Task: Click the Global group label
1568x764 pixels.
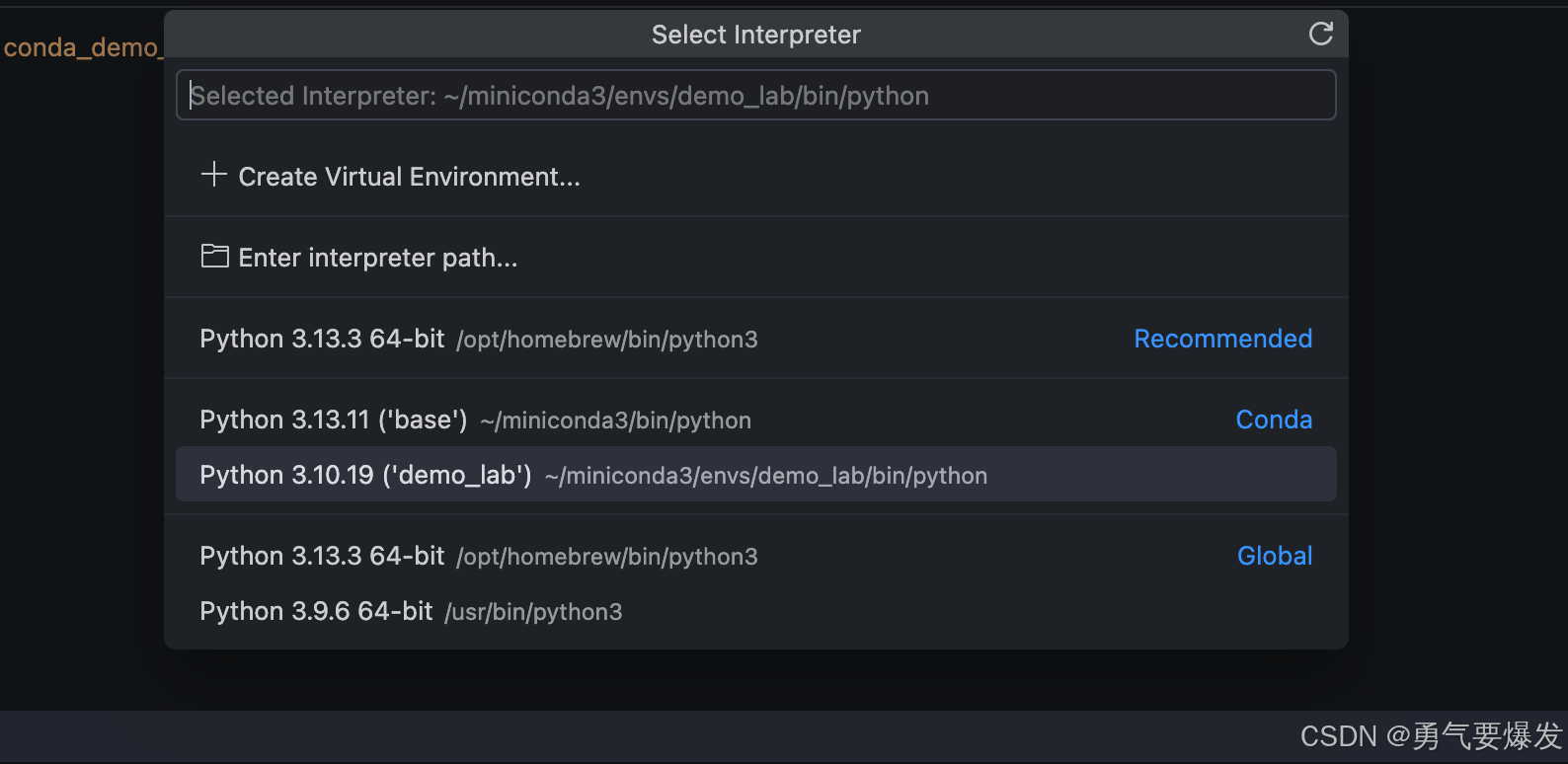Action: click(x=1275, y=556)
